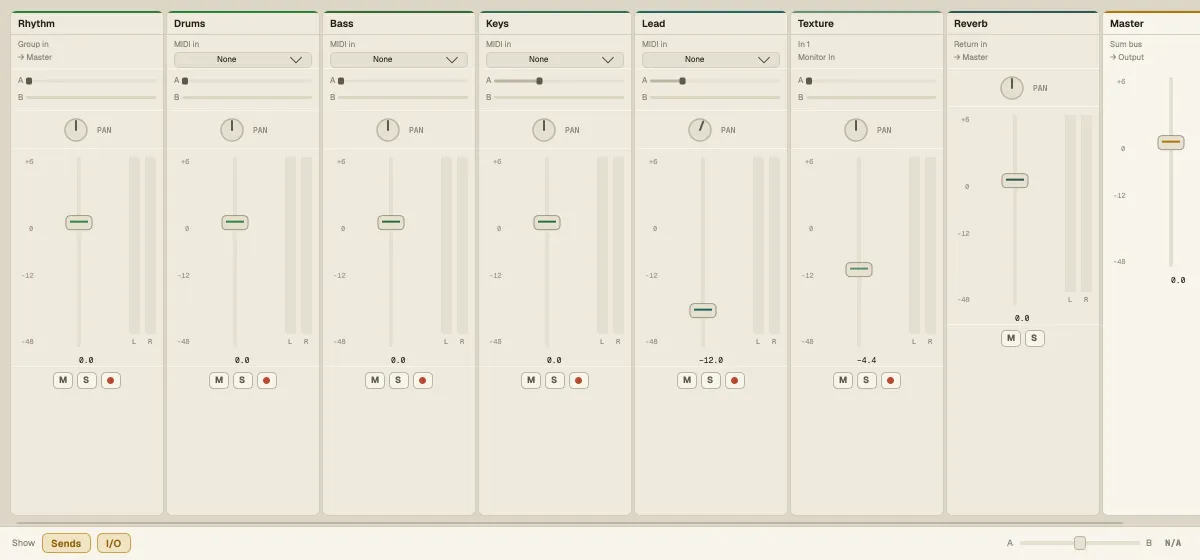Mute the Bass channel
Screen dimensions: 1200x560
coord(375,380)
